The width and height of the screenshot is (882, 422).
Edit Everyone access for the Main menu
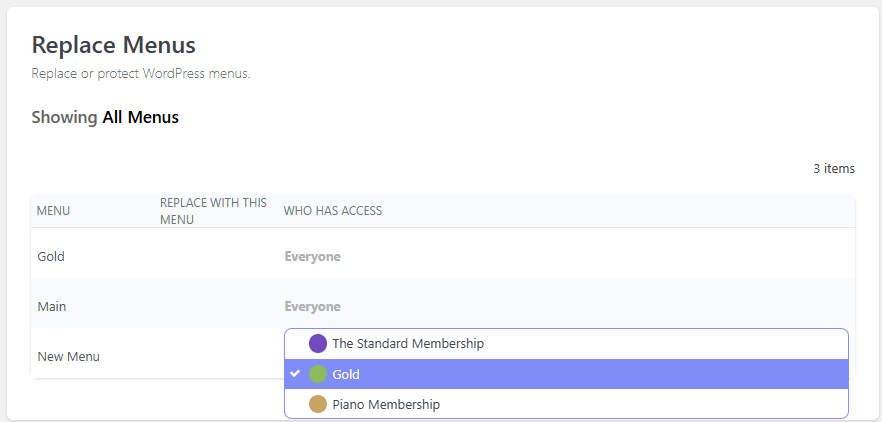[x=312, y=306]
